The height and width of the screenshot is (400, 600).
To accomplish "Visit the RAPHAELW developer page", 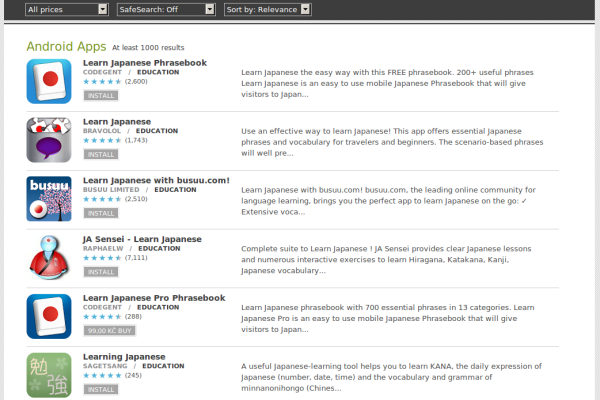I will point(105,248).
